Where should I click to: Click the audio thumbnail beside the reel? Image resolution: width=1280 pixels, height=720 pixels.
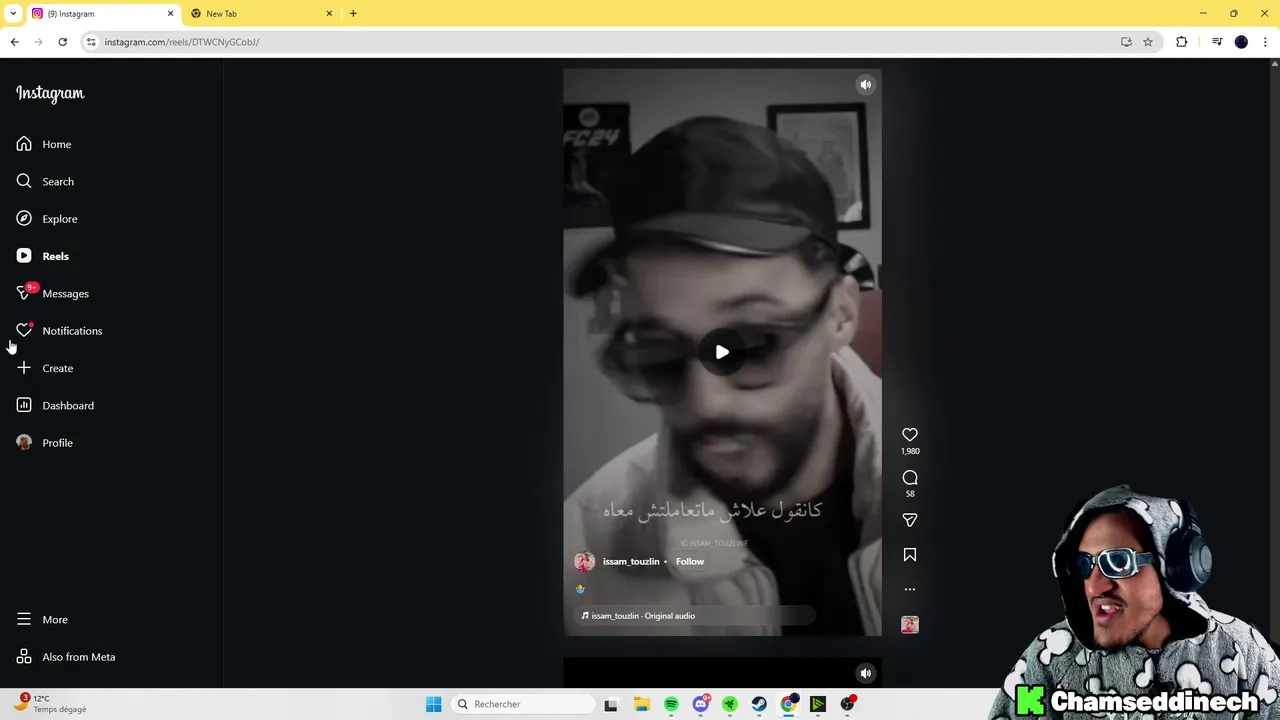[910, 625]
